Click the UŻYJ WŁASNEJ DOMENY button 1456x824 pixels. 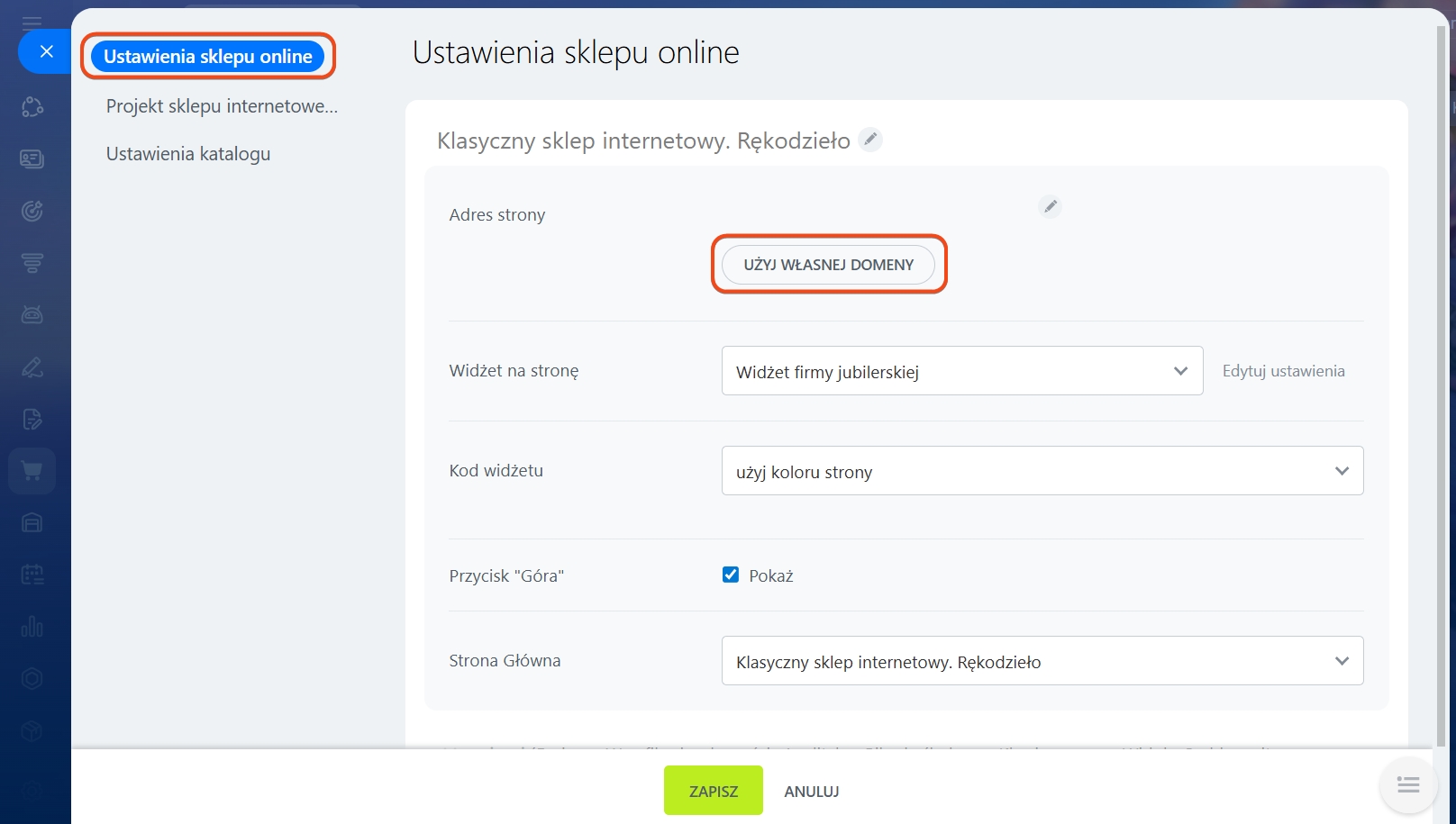click(x=828, y=265)
